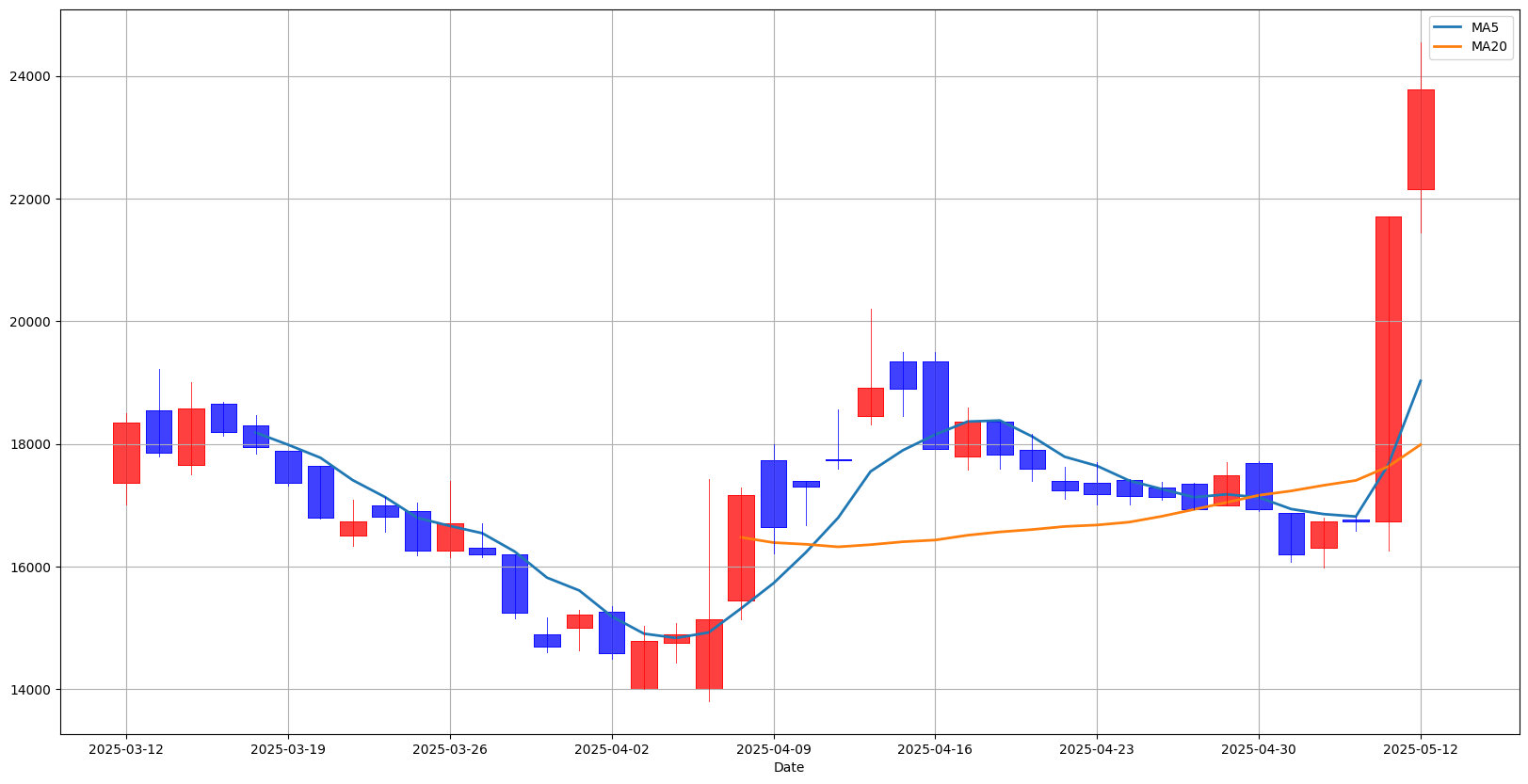Click the 2025-04-16 x-axis tick label

[x=935, y=749]
